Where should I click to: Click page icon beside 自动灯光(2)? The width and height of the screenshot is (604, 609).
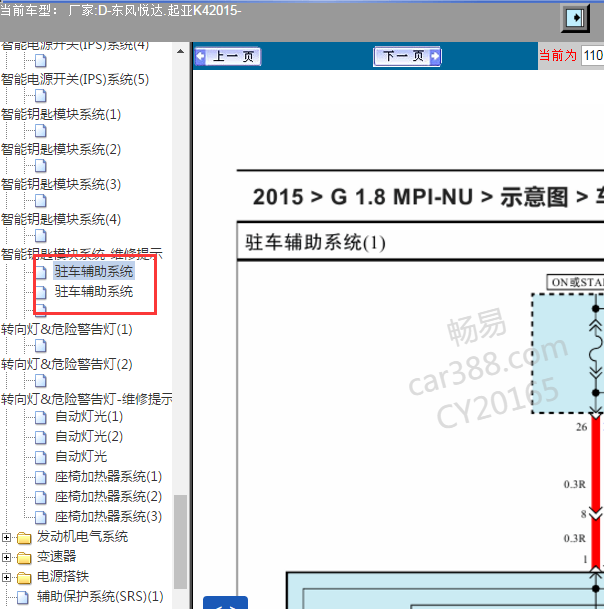tap(41, 438)
